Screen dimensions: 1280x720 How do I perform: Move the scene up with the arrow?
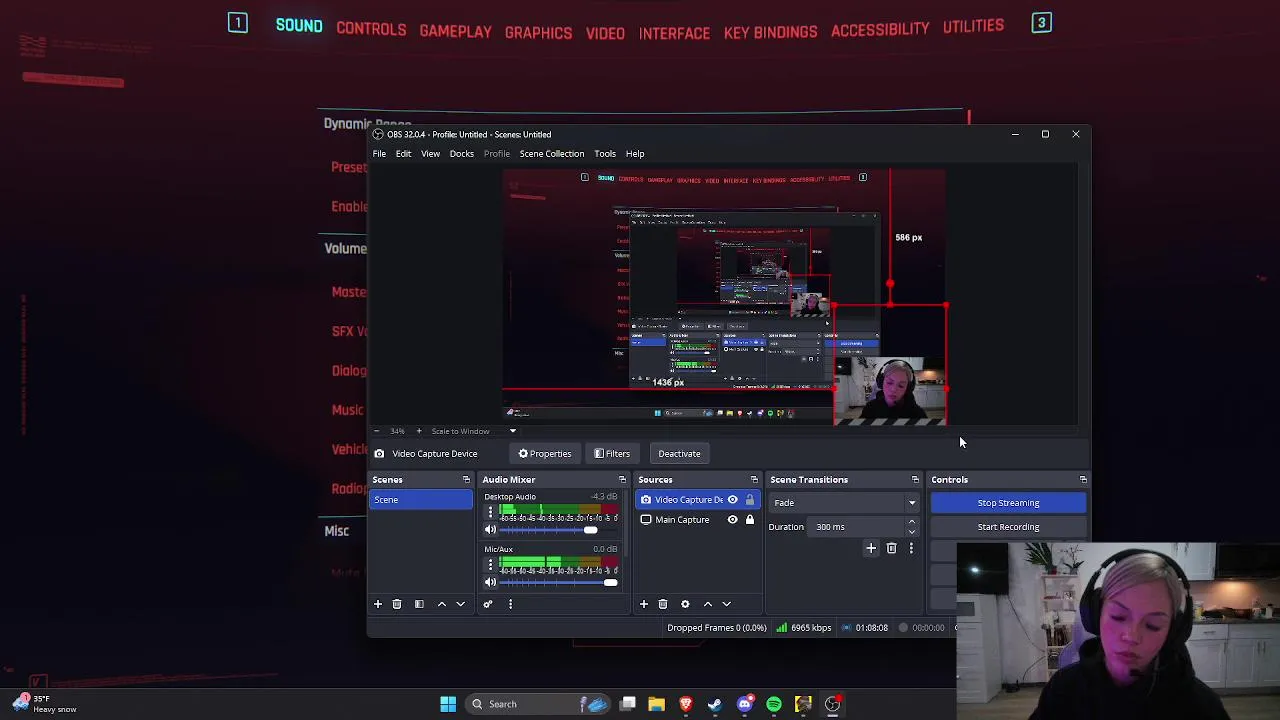[441, 604]
